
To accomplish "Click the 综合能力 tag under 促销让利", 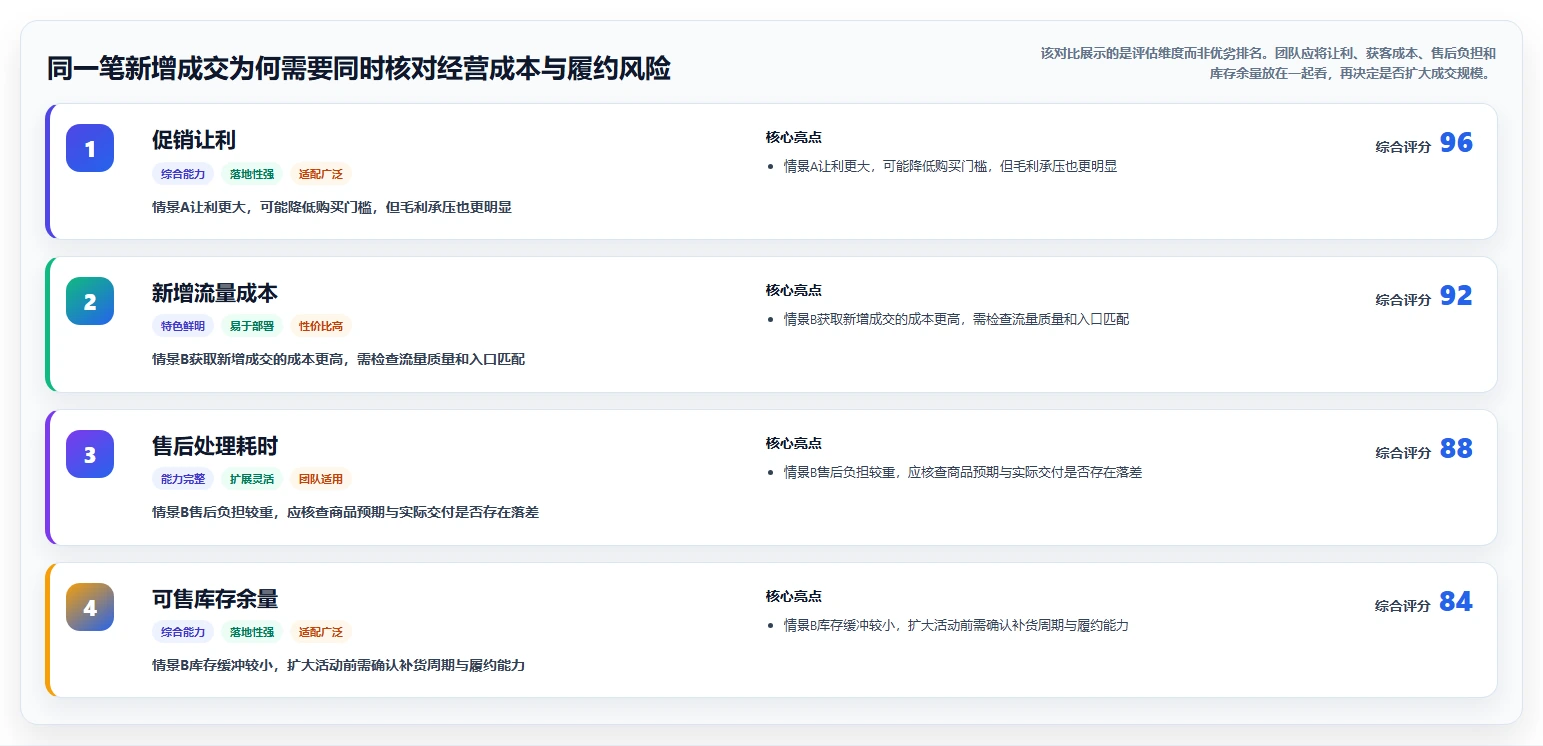I will (x=183, y=174).
